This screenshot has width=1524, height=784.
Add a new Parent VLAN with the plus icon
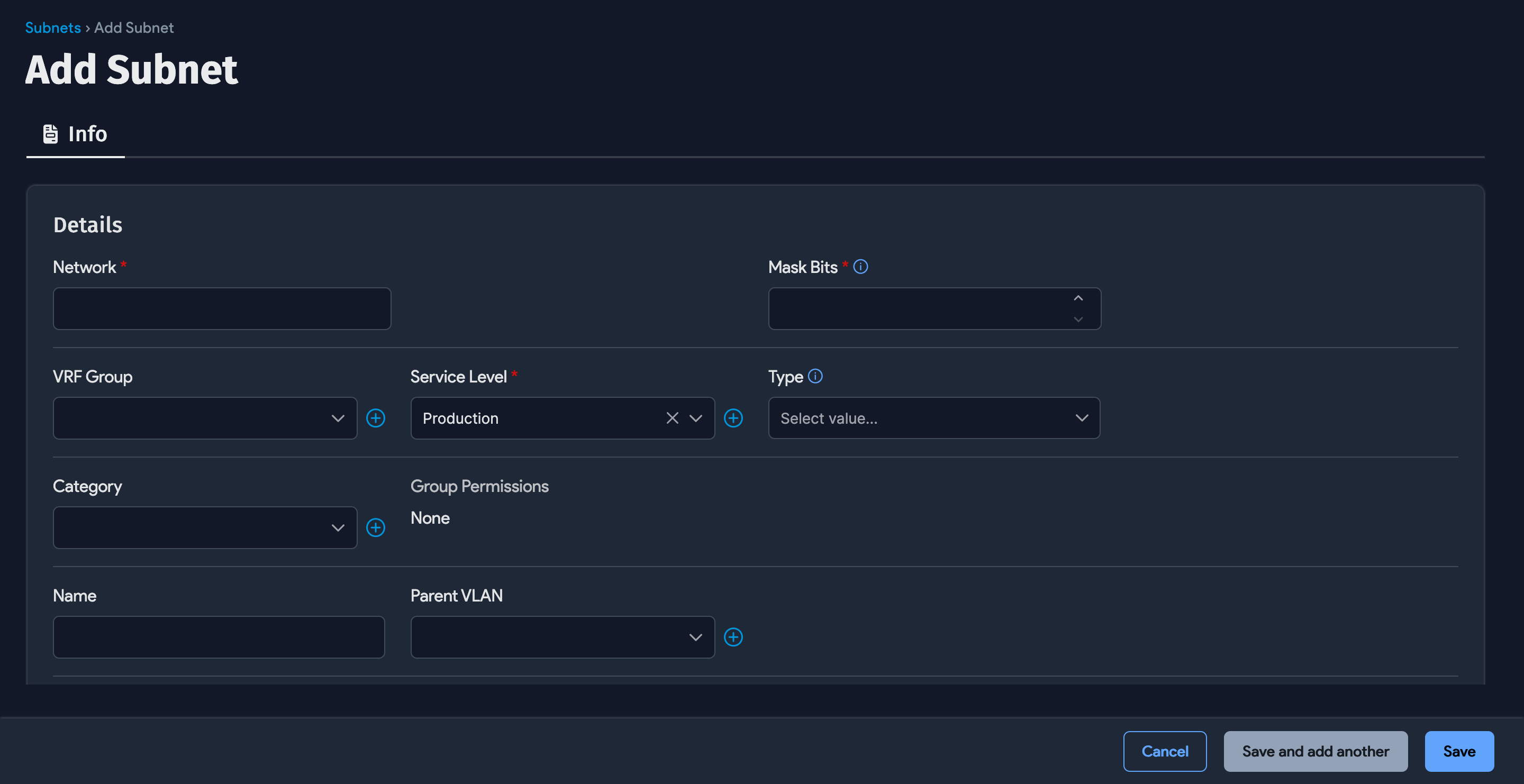click(x=733, y=637)
